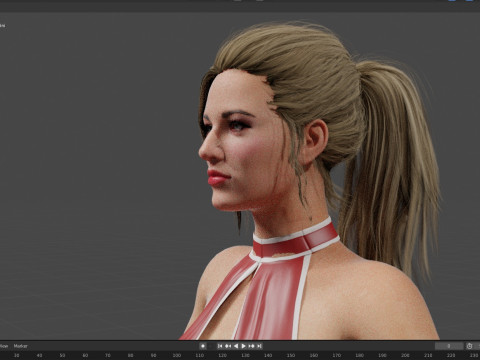This screenshot has width=480, height=360.
Task: Click frame 120 on the timeline ruler
Action: click(x=222, y=356)
